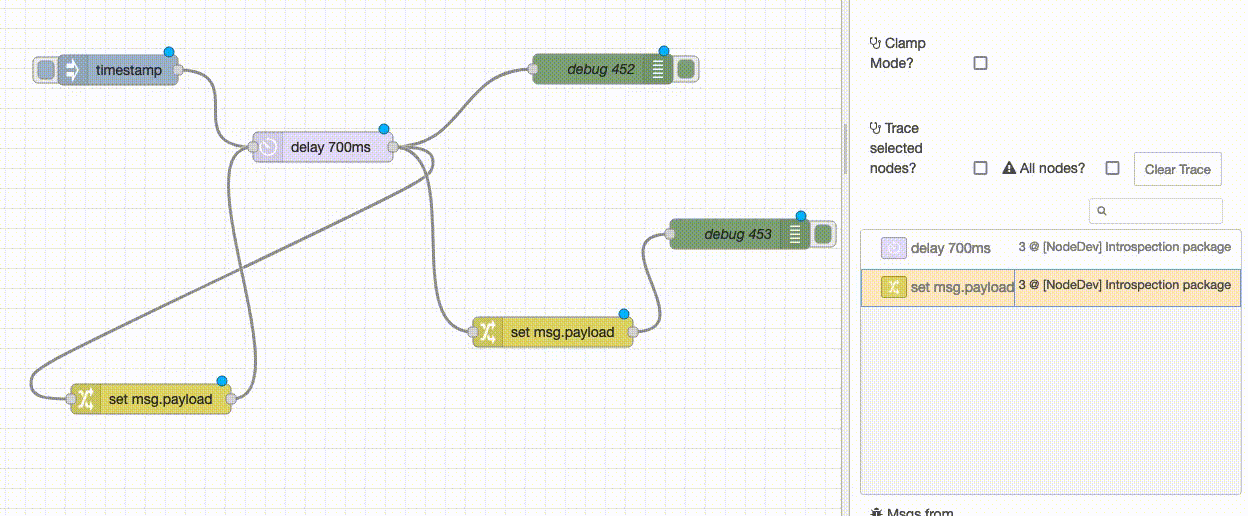The height and width of the screenshot is (516, 1248).
Task: Toggle the debug 452 output button
Action: (685, 69)
